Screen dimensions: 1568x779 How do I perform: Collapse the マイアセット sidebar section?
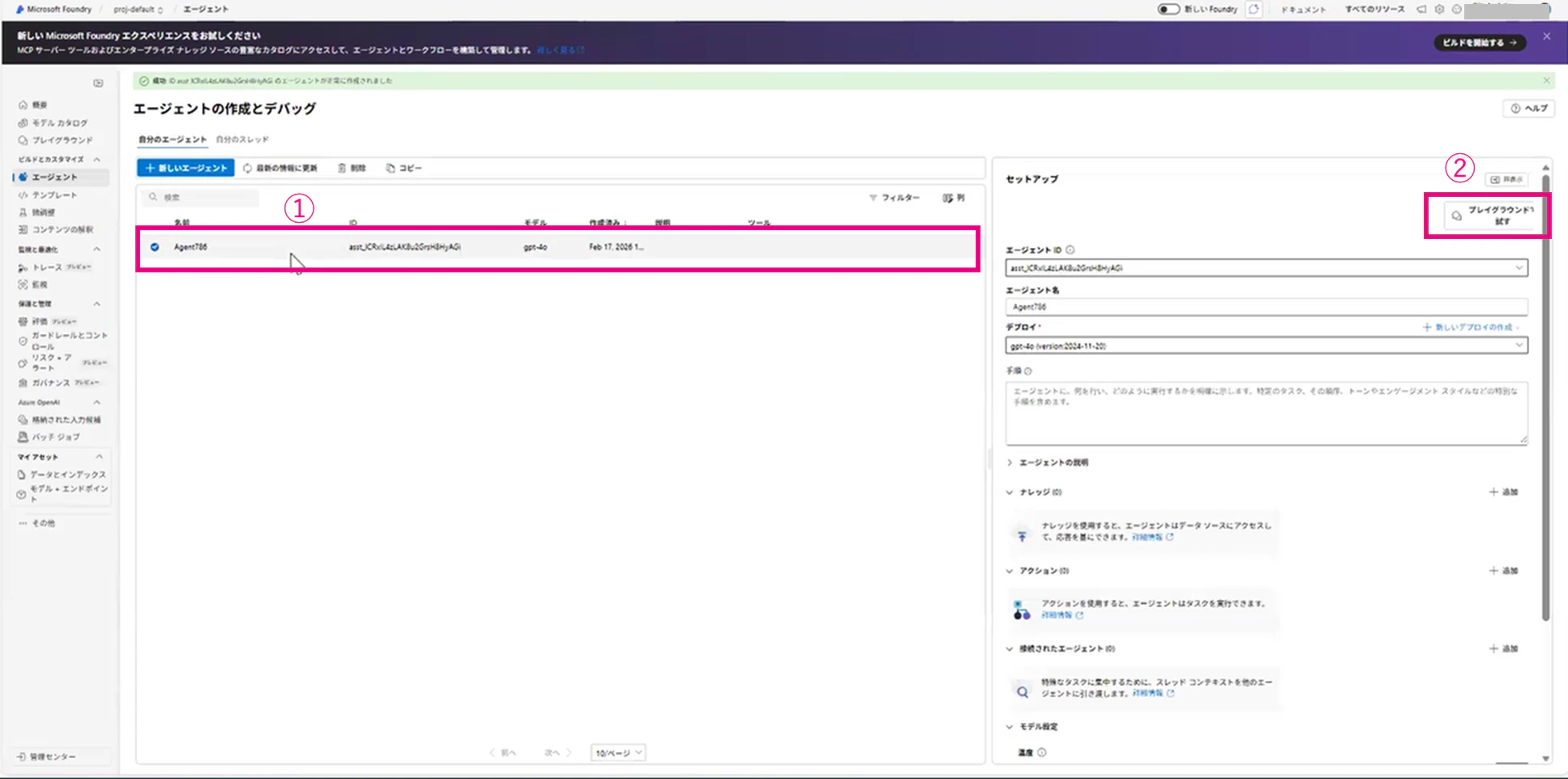(99, 457)
